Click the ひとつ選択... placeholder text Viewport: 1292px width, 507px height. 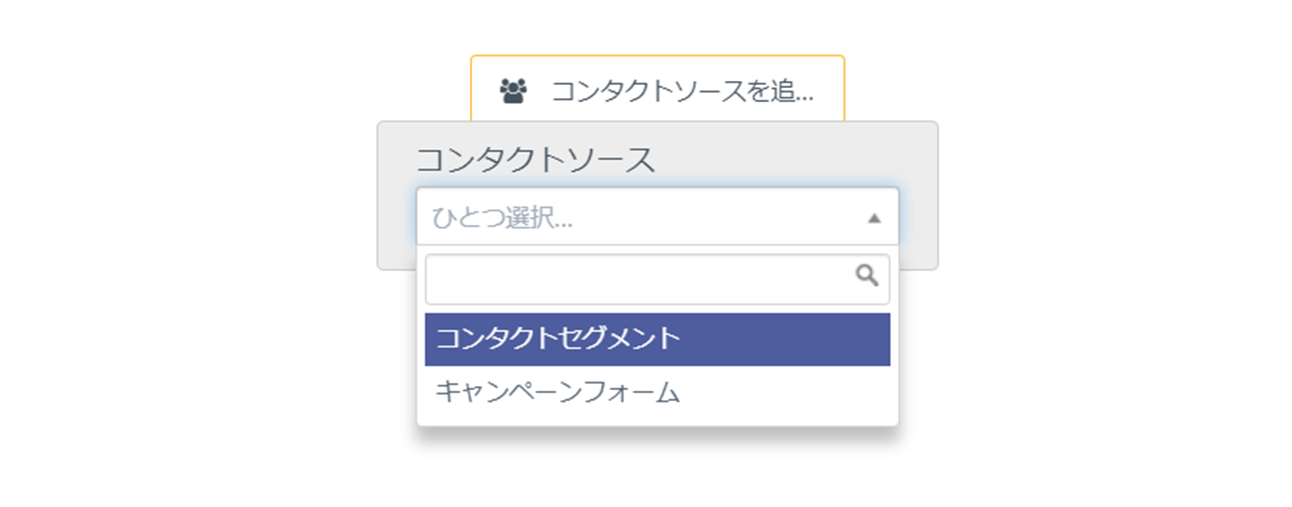point(503,218)
